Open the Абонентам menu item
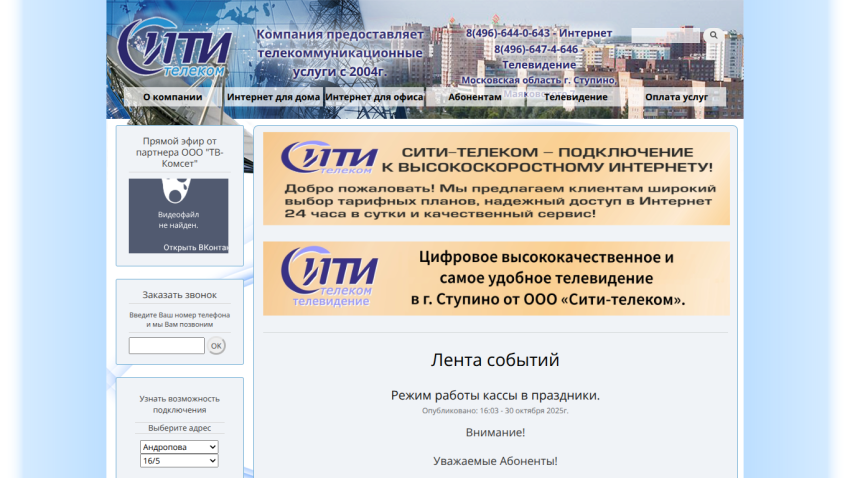Screen dimensions: 850x478 [475, 97]
